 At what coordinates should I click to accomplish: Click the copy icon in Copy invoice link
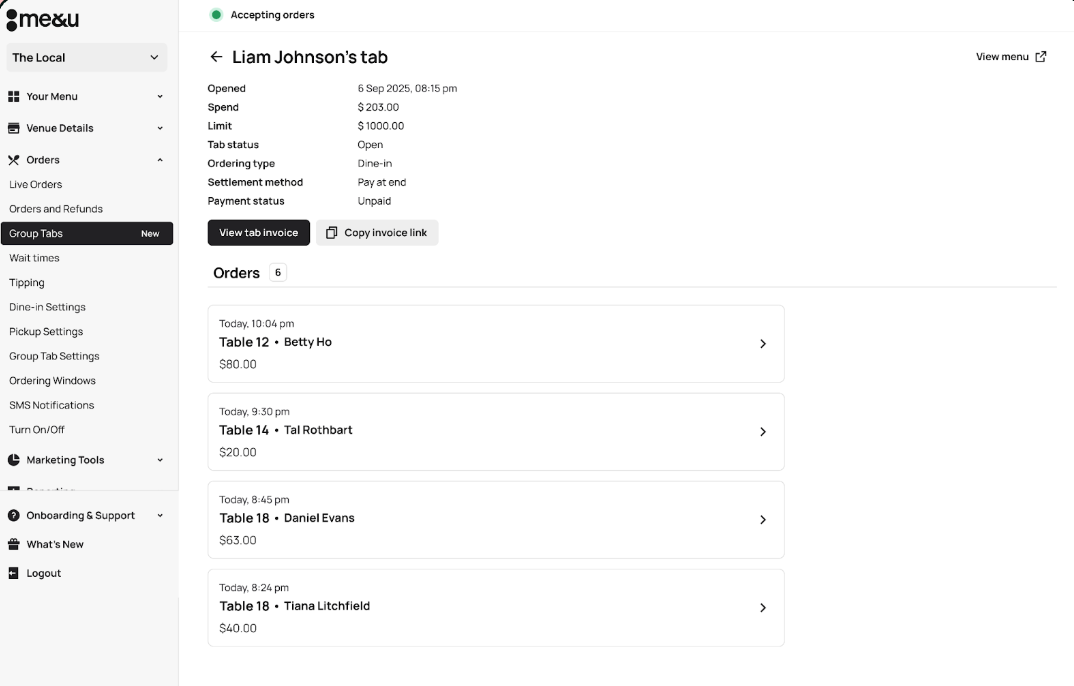tap(332, 233)
